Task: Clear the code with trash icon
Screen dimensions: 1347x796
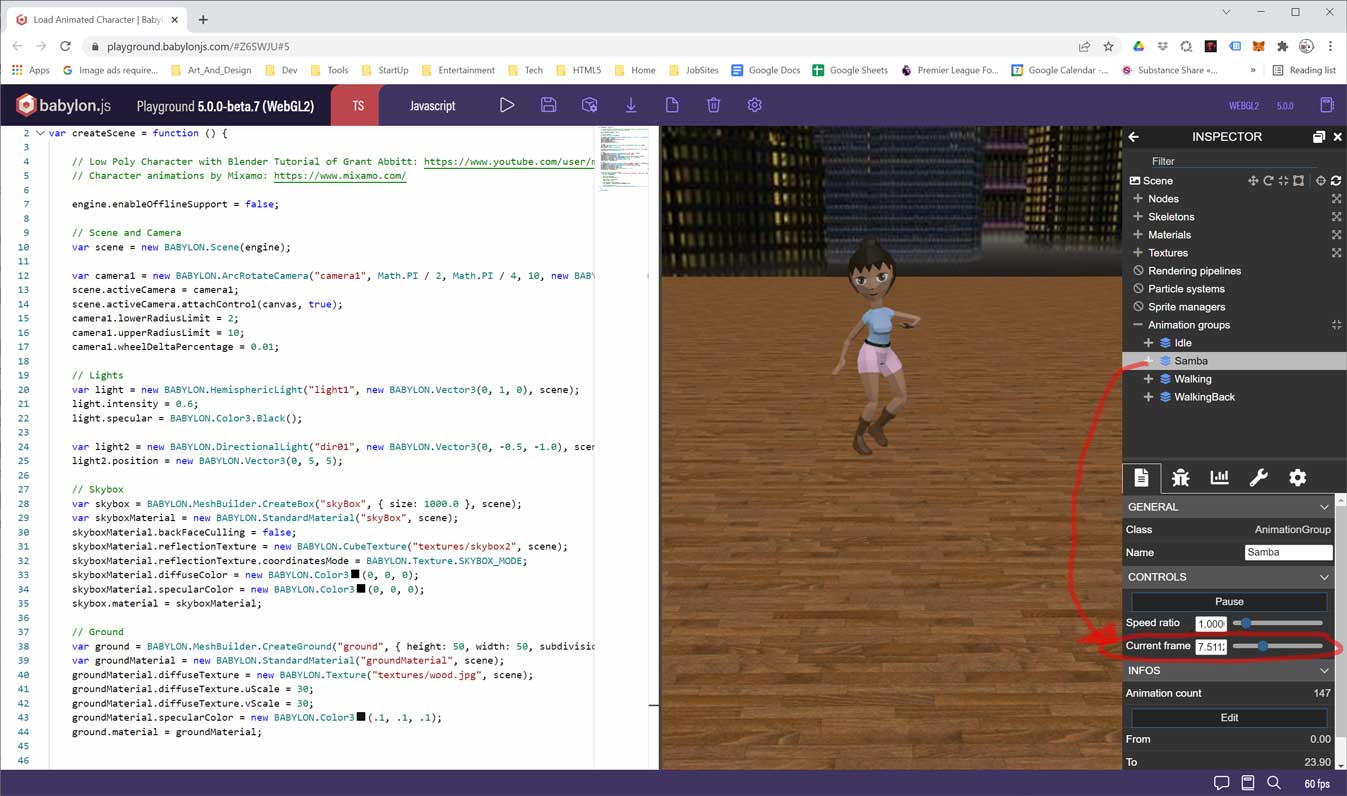Action: (713, 105)
